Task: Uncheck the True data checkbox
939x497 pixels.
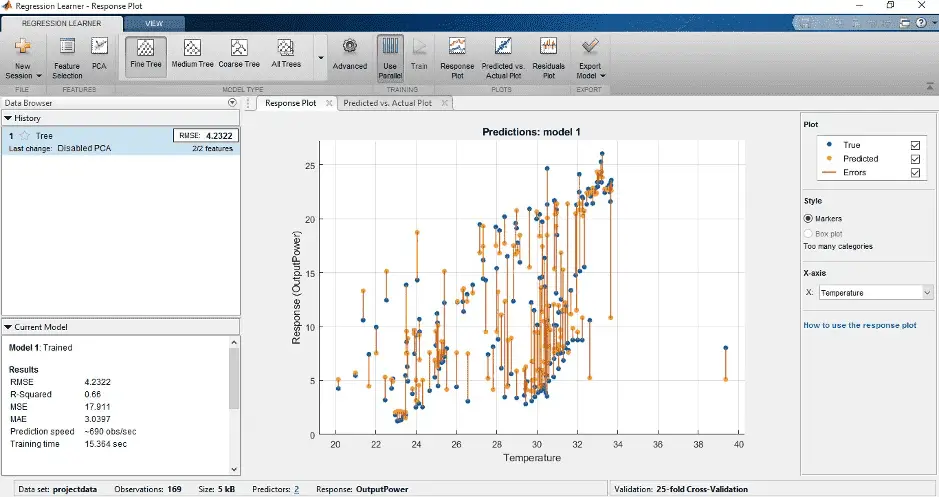Action: (915, 145)
